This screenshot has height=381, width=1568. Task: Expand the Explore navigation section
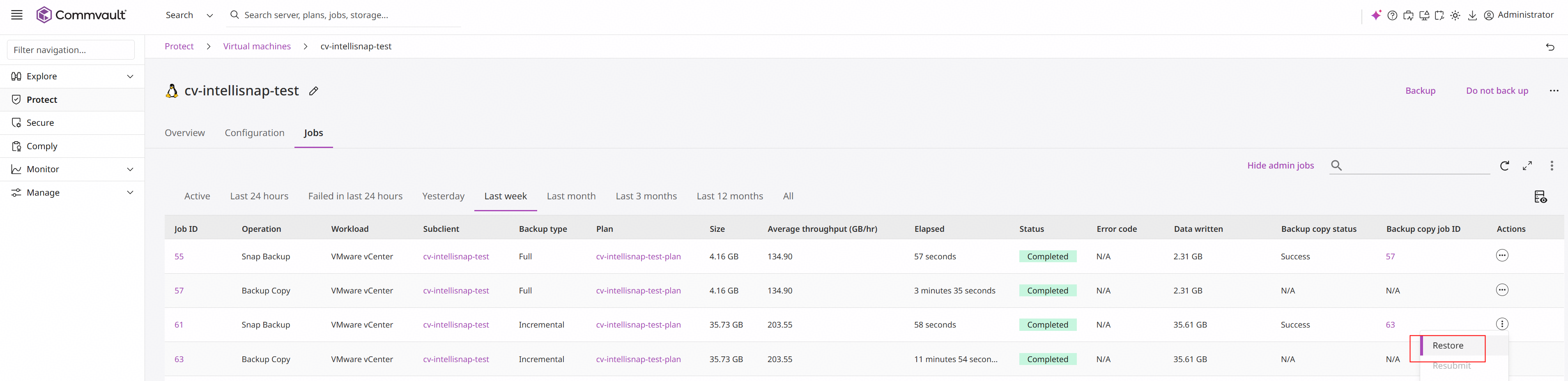72,76
